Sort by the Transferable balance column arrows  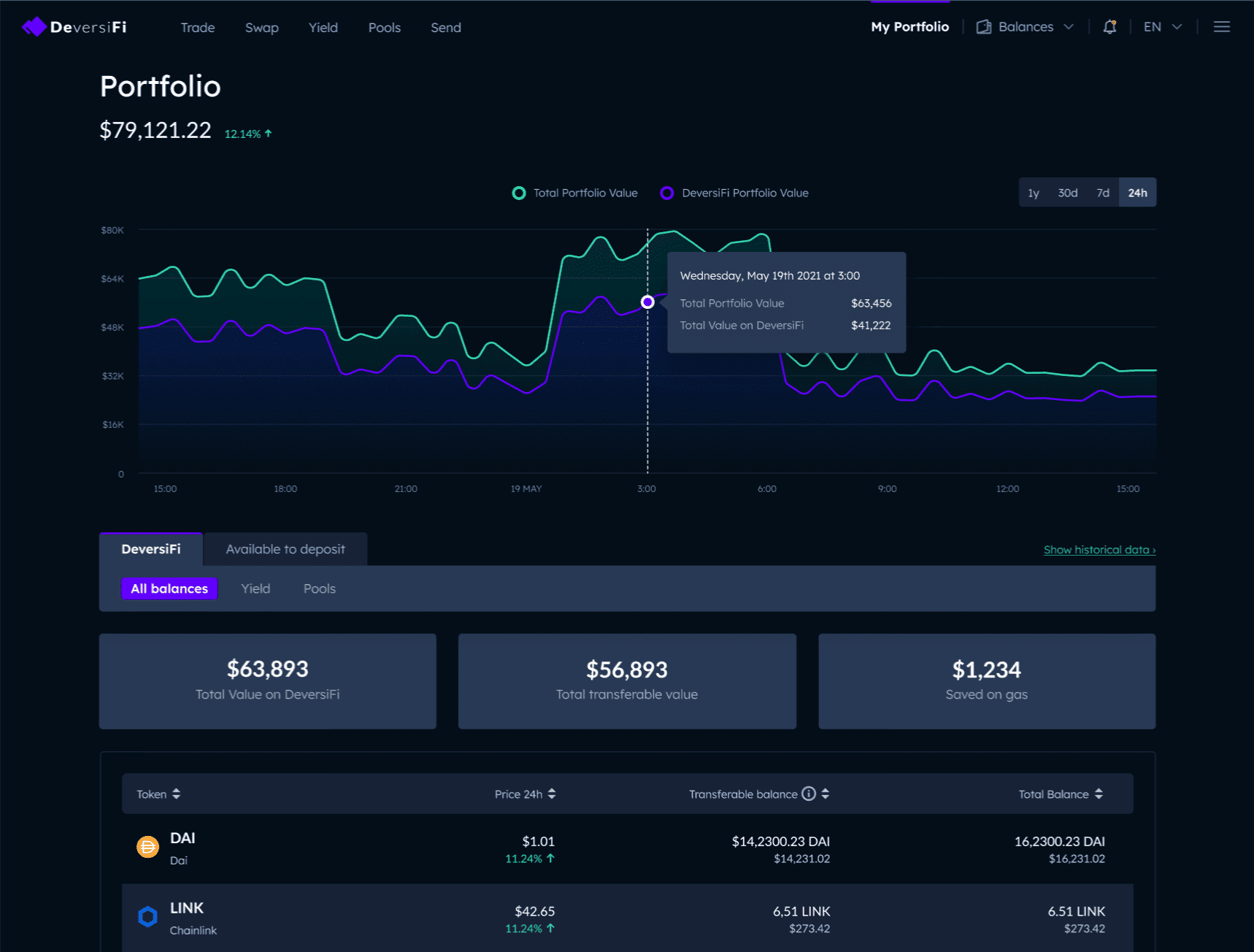pyautogui.click(x=826, y=794)
